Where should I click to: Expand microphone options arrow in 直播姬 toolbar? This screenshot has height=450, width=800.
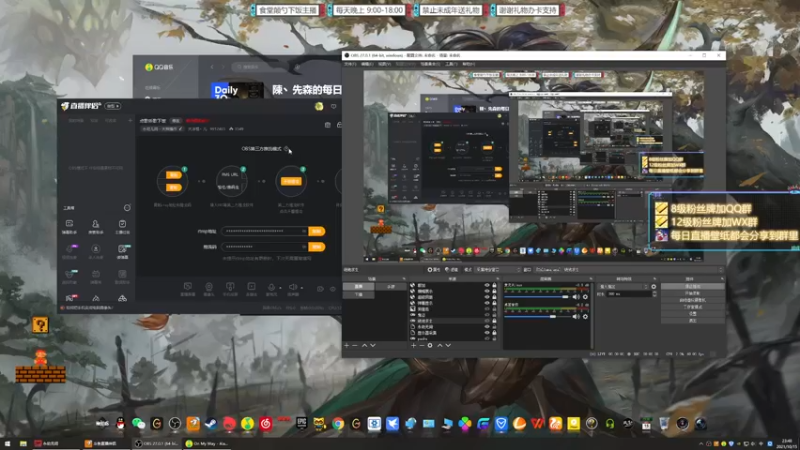[x=280, y=288]
